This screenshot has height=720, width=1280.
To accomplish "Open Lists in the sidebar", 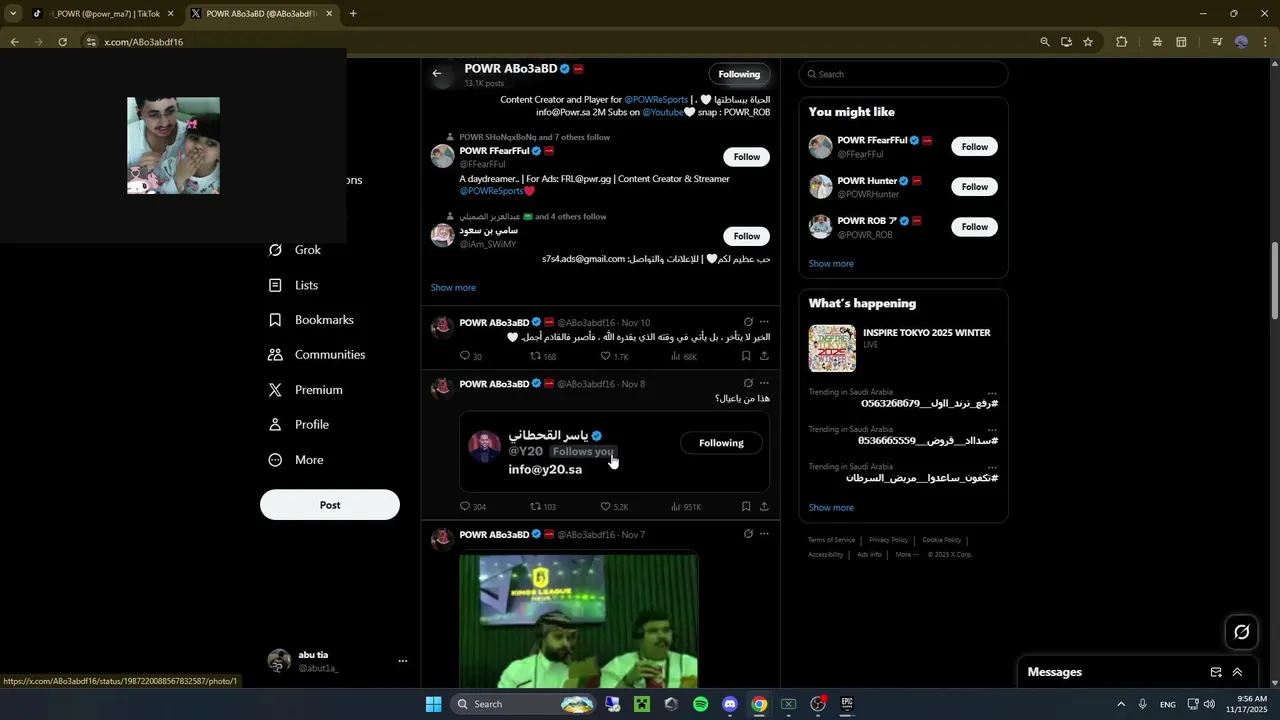I will point(293,285).
